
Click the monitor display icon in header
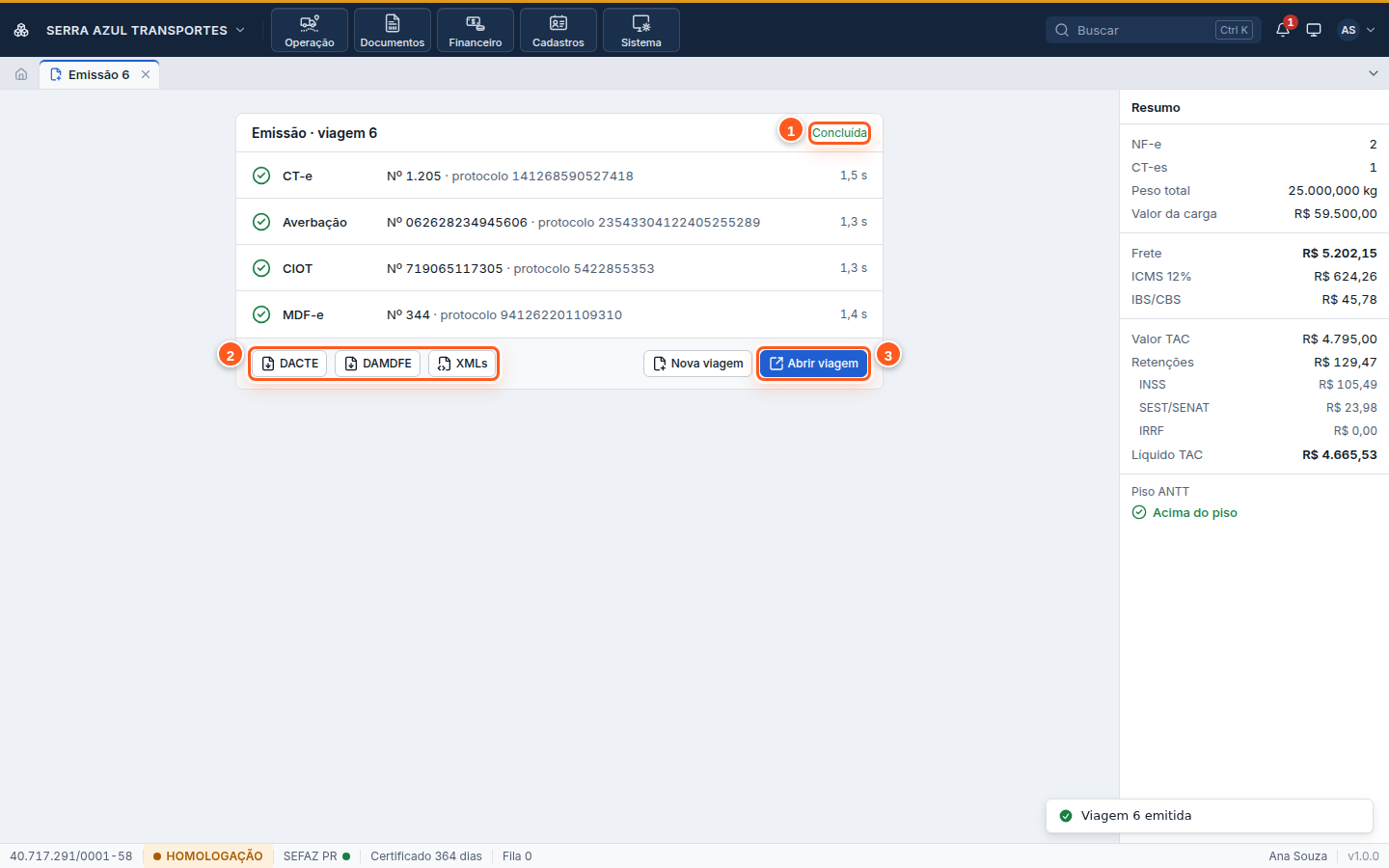[1314, 30]
